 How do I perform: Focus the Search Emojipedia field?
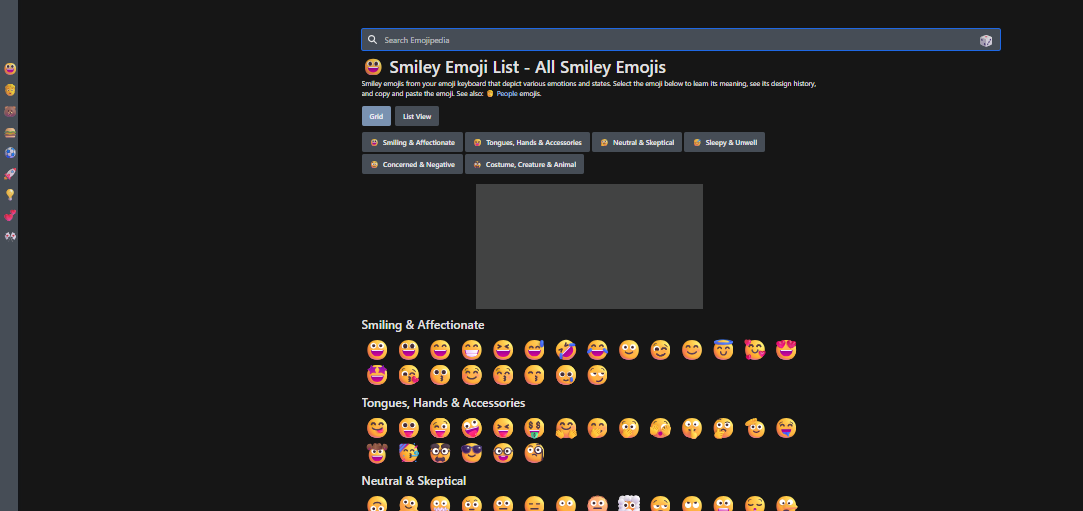[681, 40]
